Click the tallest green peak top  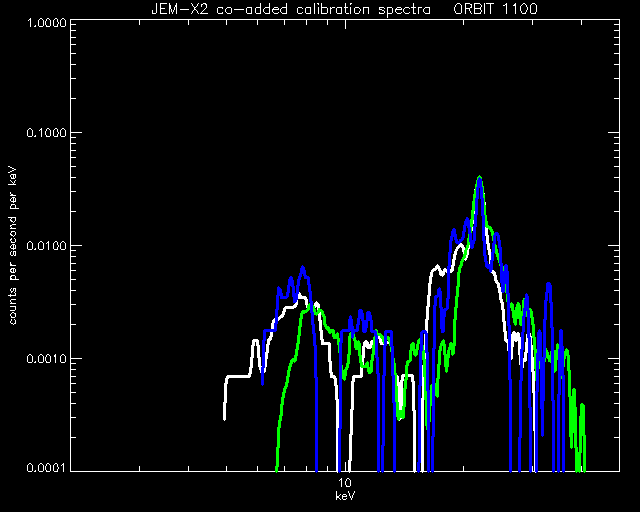coord(480,177)
